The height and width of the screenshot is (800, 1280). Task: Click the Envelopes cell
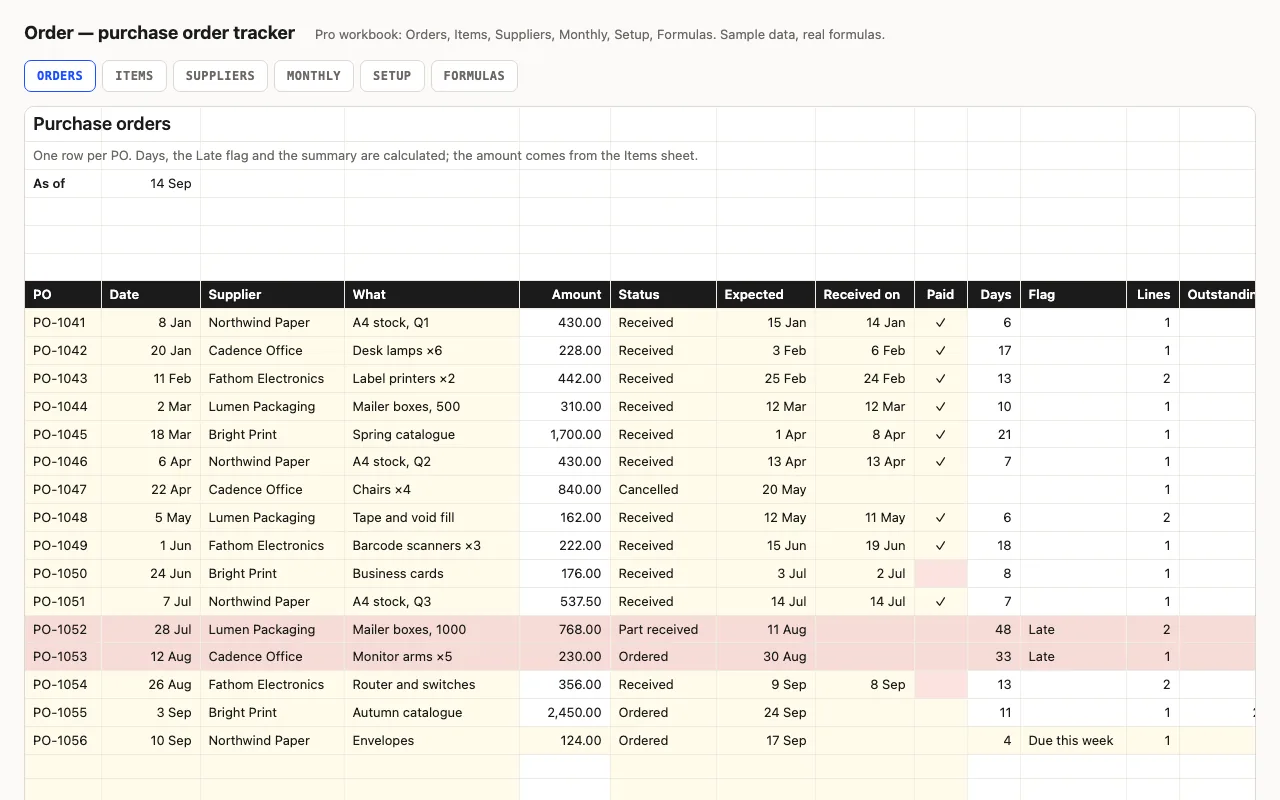(x=432, y=741)
